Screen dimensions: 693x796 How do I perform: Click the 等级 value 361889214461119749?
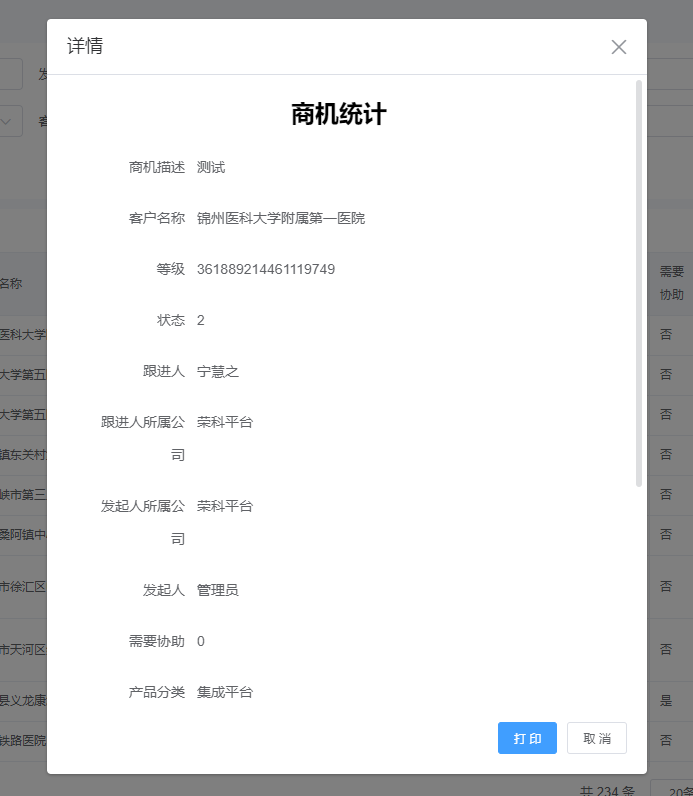(x=265, y=269)
